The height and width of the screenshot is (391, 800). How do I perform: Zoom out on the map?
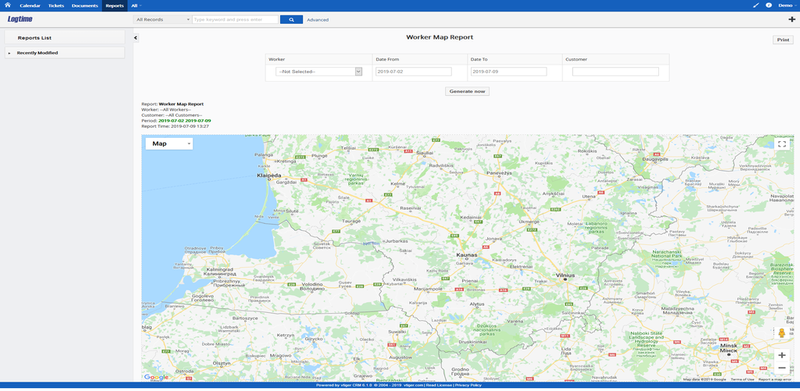782,368
